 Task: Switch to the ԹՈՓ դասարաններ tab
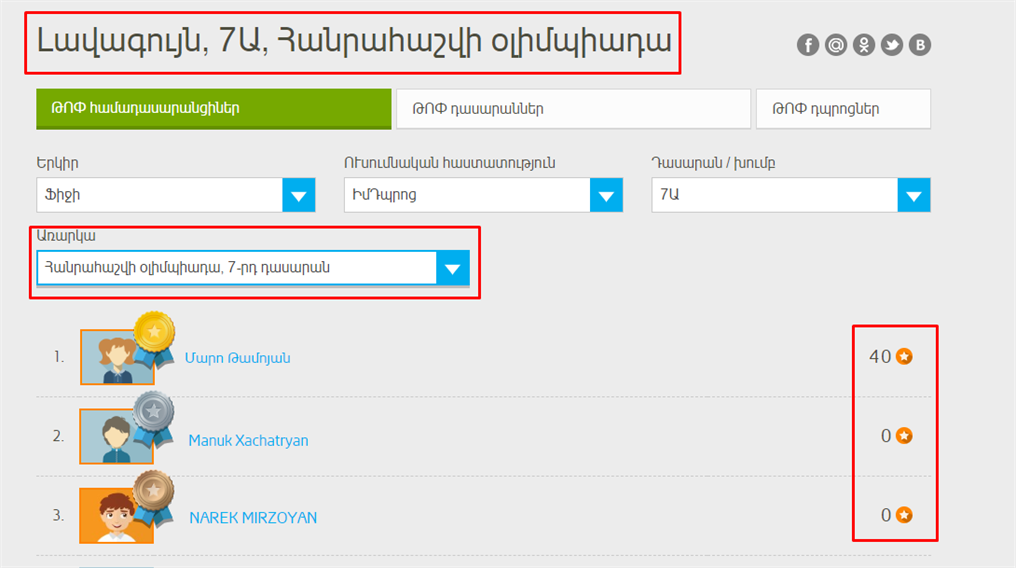click(573, 109)
